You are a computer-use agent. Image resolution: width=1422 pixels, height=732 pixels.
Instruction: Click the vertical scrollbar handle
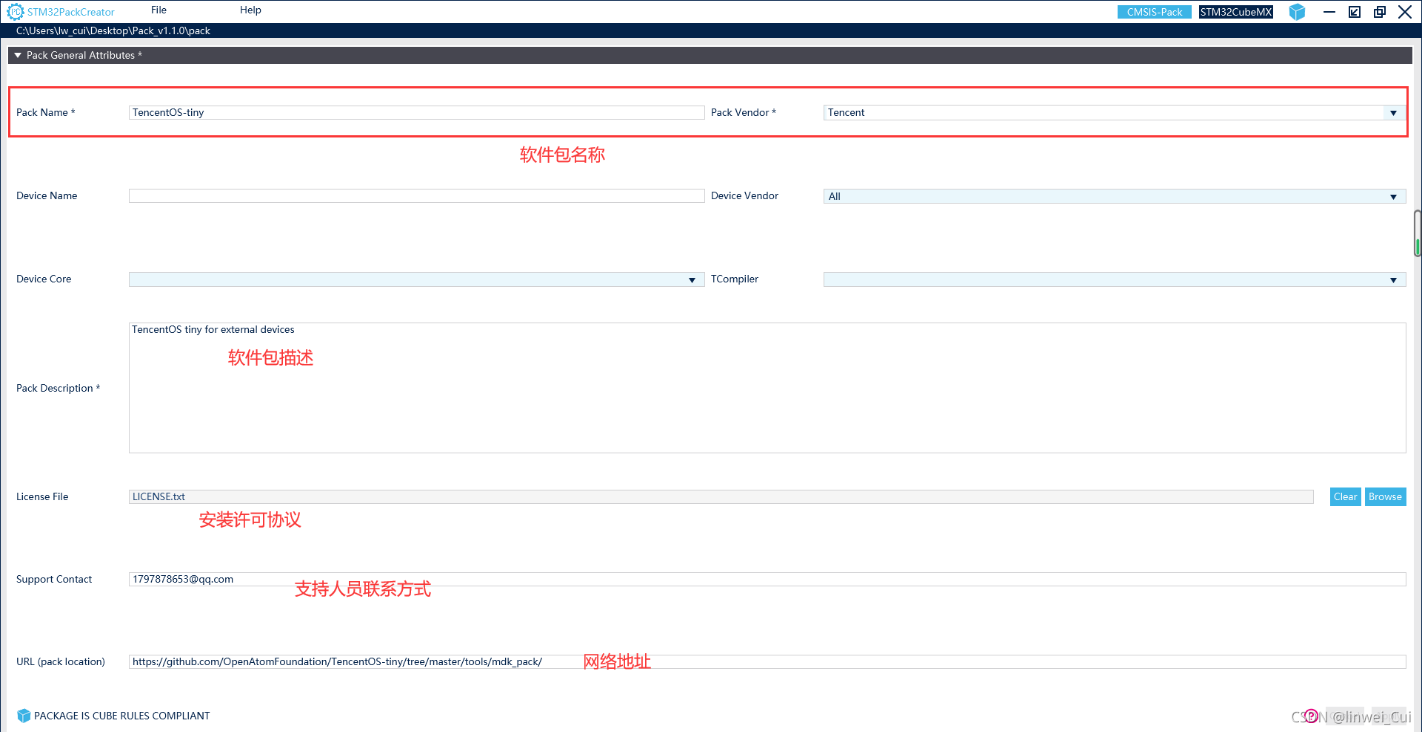point(1416,233)
